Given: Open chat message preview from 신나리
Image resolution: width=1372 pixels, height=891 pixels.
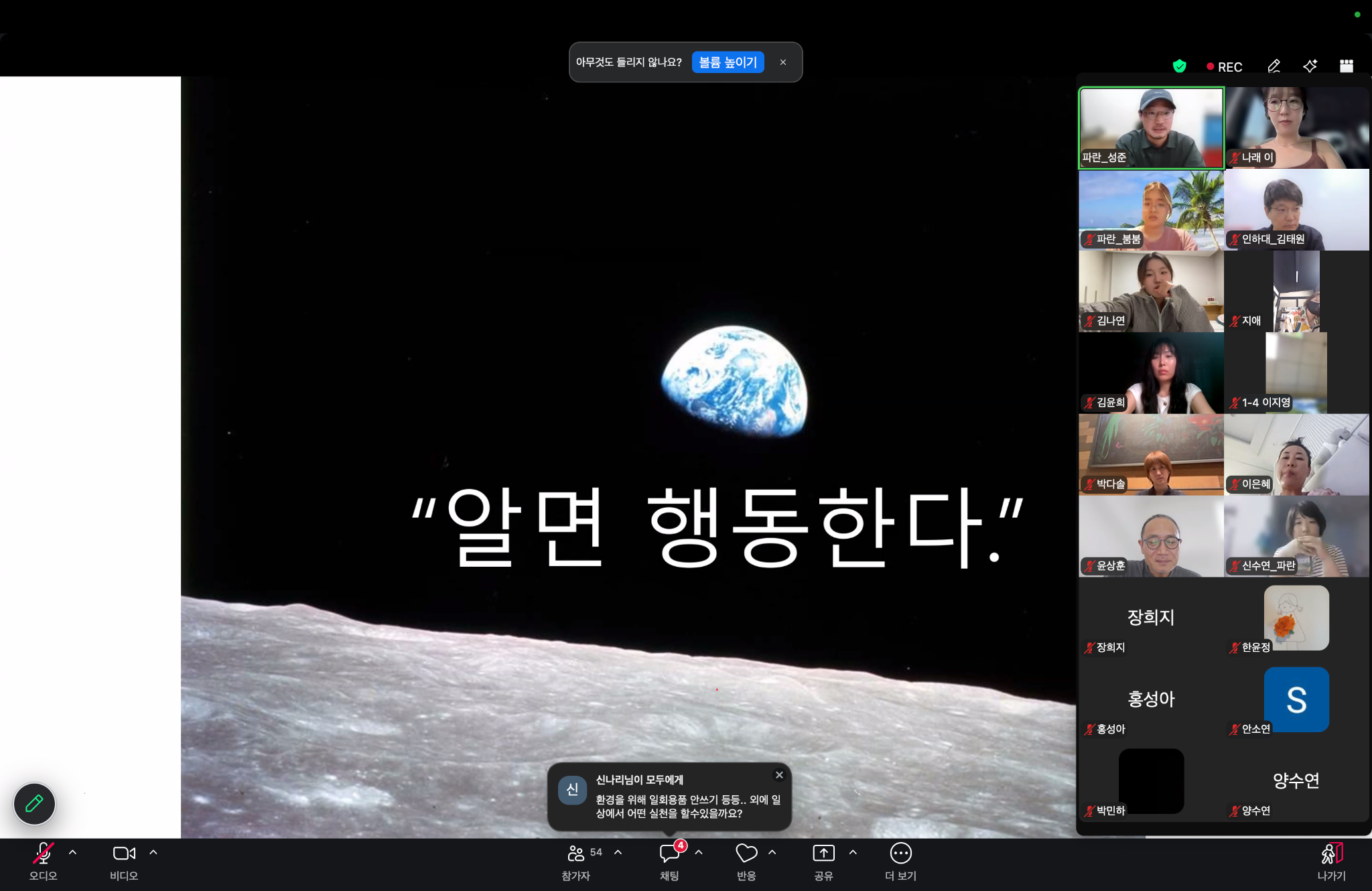Looking at the screenshot, I should (670, 797).
